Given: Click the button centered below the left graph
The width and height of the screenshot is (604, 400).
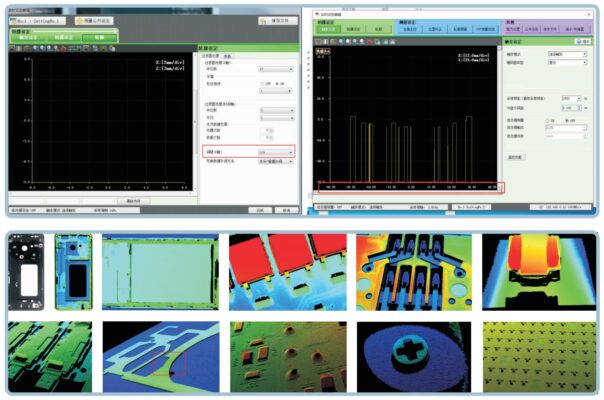Looking at the screenshot, I should (133, 201).
